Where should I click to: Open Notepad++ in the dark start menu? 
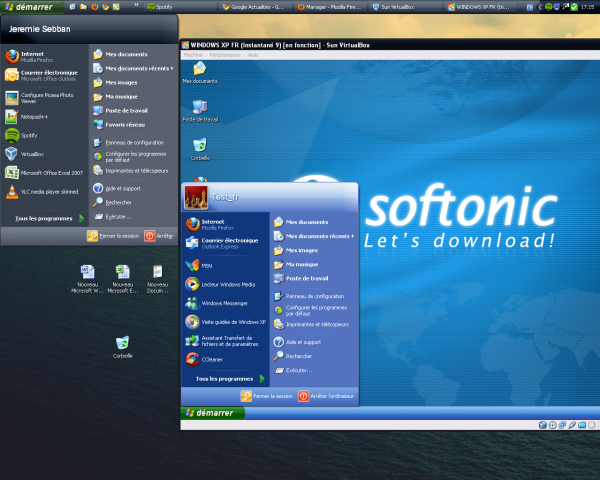pos(28,116)
